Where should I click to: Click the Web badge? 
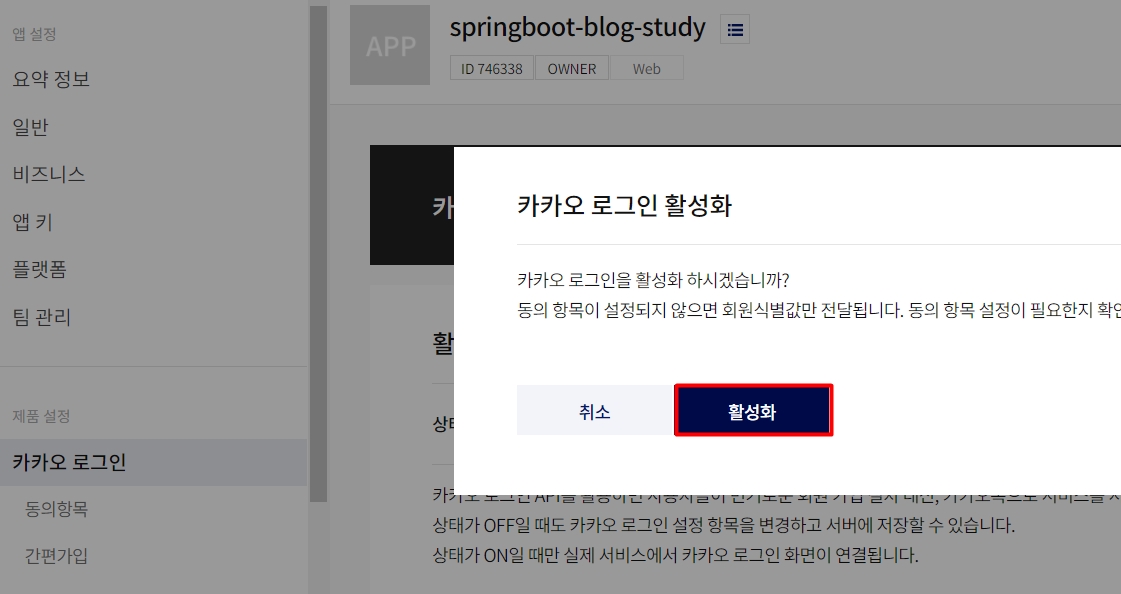[646, 69]
